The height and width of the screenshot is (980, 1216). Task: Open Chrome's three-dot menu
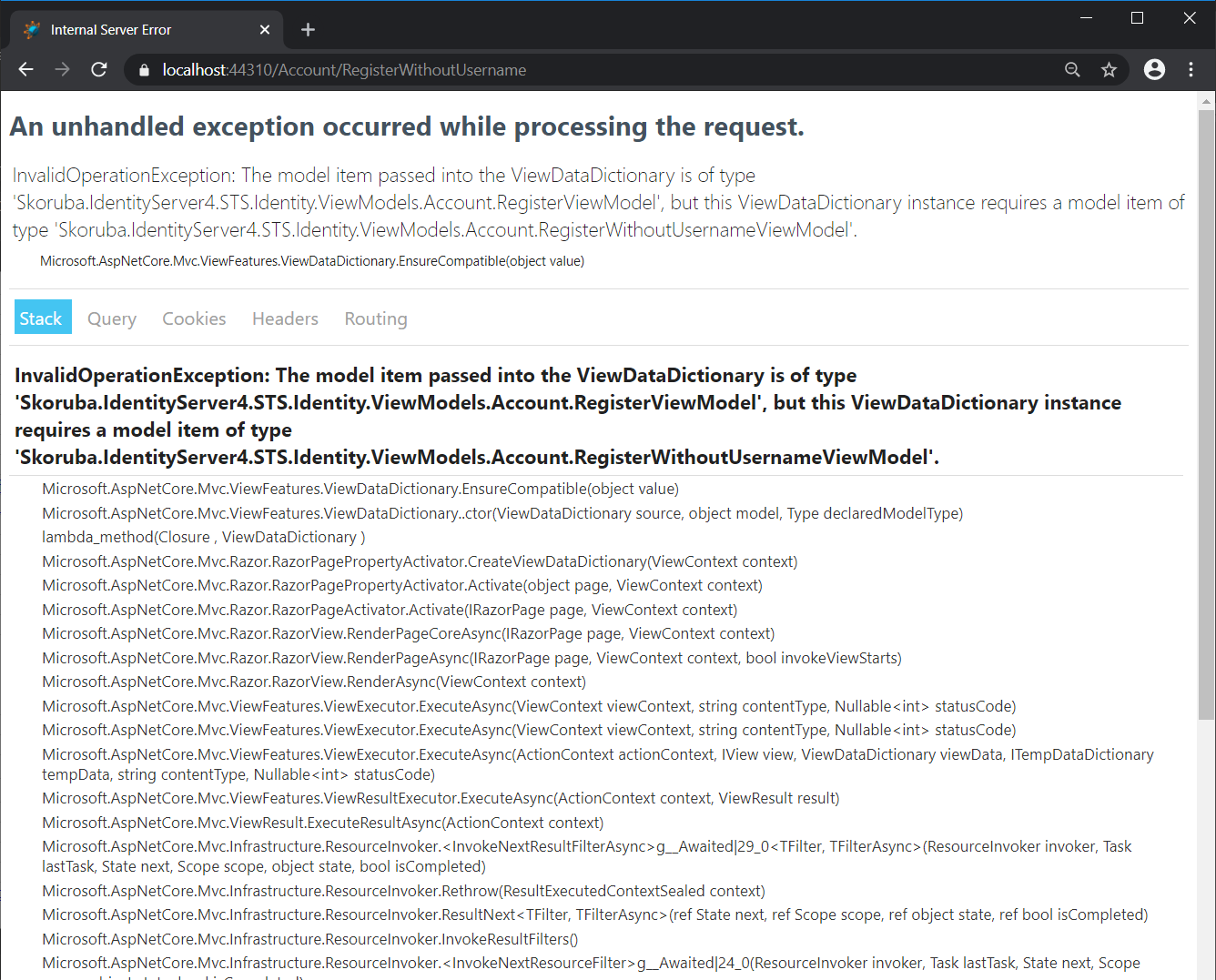(x=1191, y=69)
